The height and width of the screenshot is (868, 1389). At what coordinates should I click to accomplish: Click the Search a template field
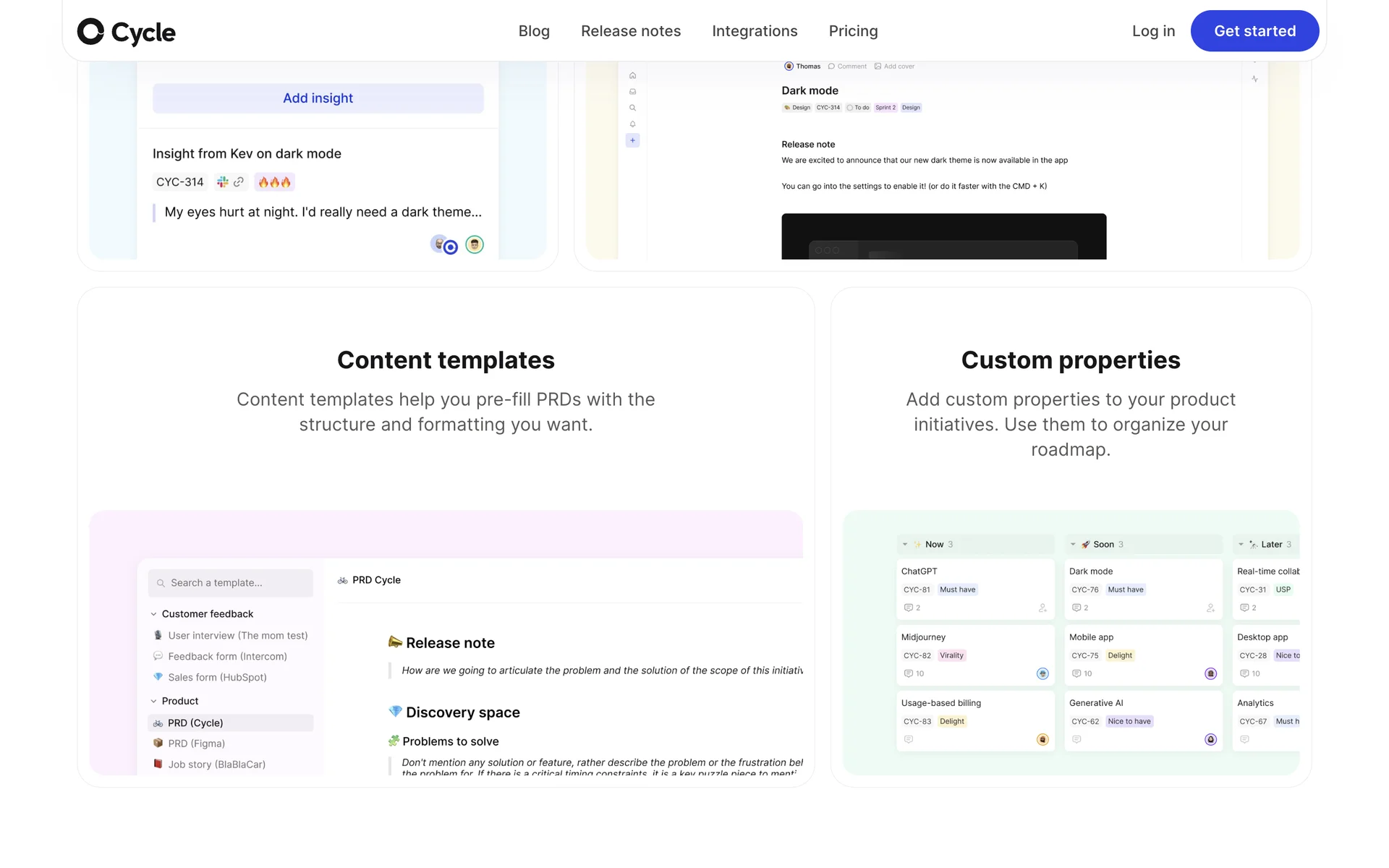(231, 583)
